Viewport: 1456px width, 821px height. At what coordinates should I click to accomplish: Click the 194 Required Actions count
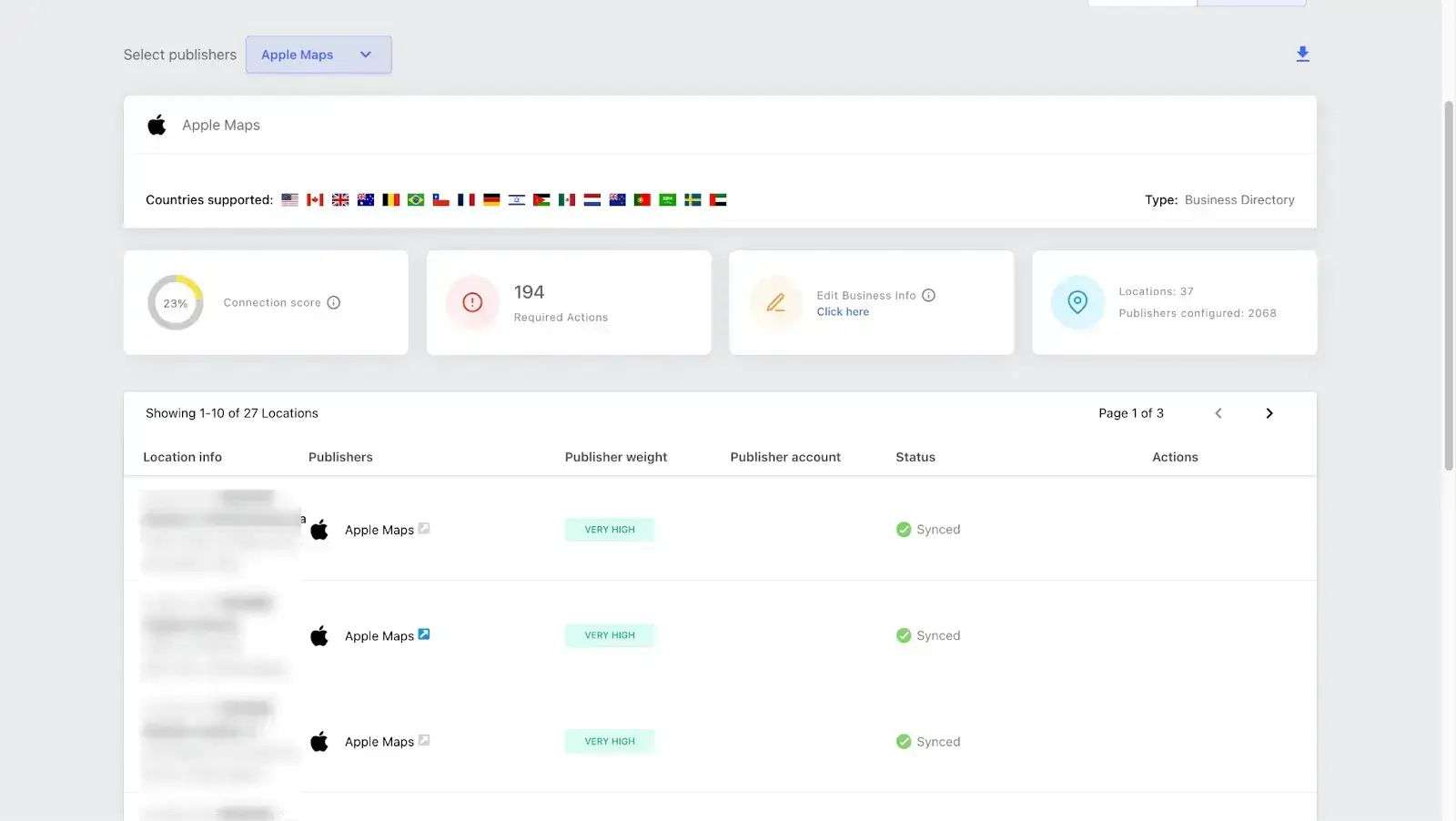529,292
